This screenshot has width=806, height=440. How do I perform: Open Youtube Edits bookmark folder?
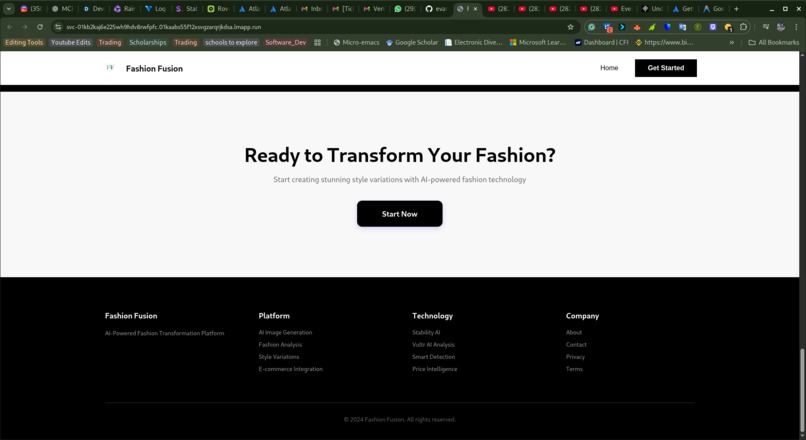tap(70, 42)
